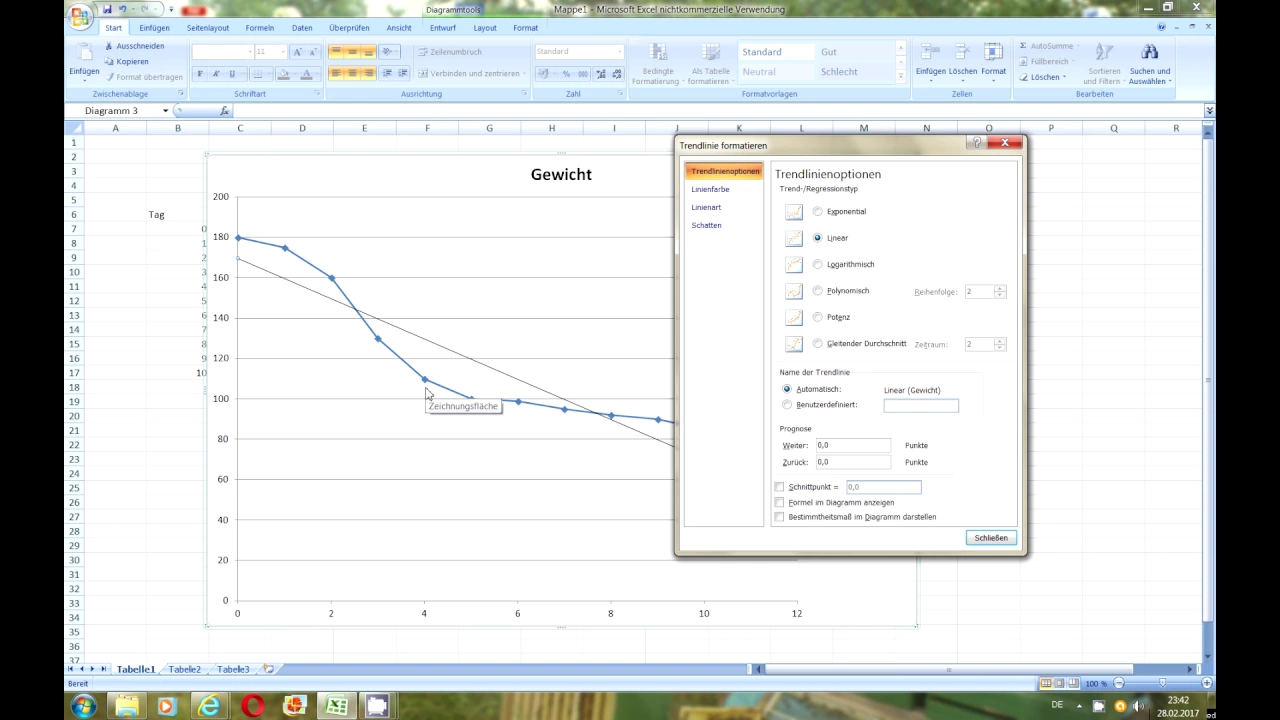
Task: Click the Exponential trendline icon
Action: (x=794, y=212)
